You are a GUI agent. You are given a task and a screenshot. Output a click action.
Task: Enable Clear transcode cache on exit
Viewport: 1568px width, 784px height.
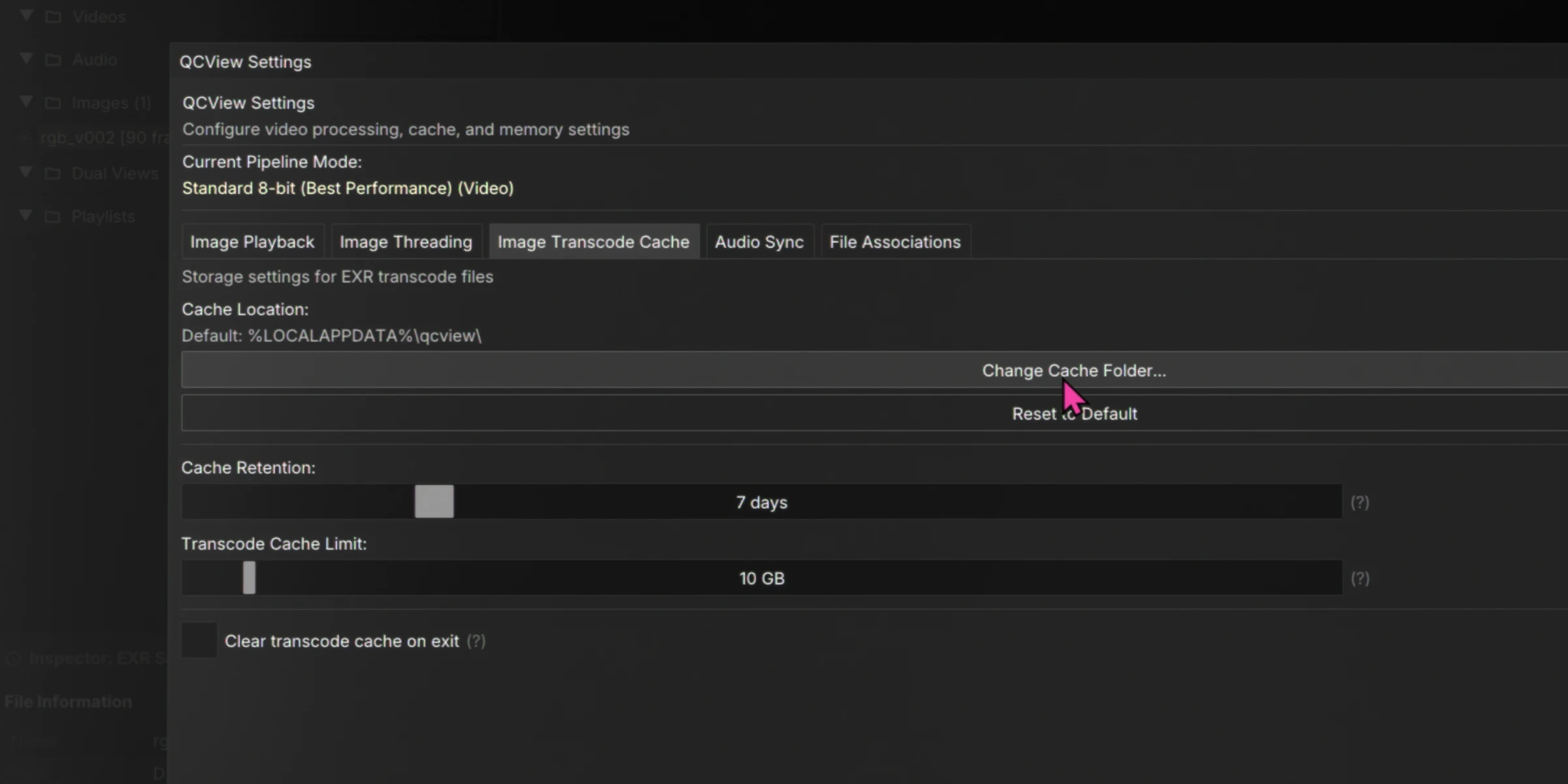coord(199,640)
